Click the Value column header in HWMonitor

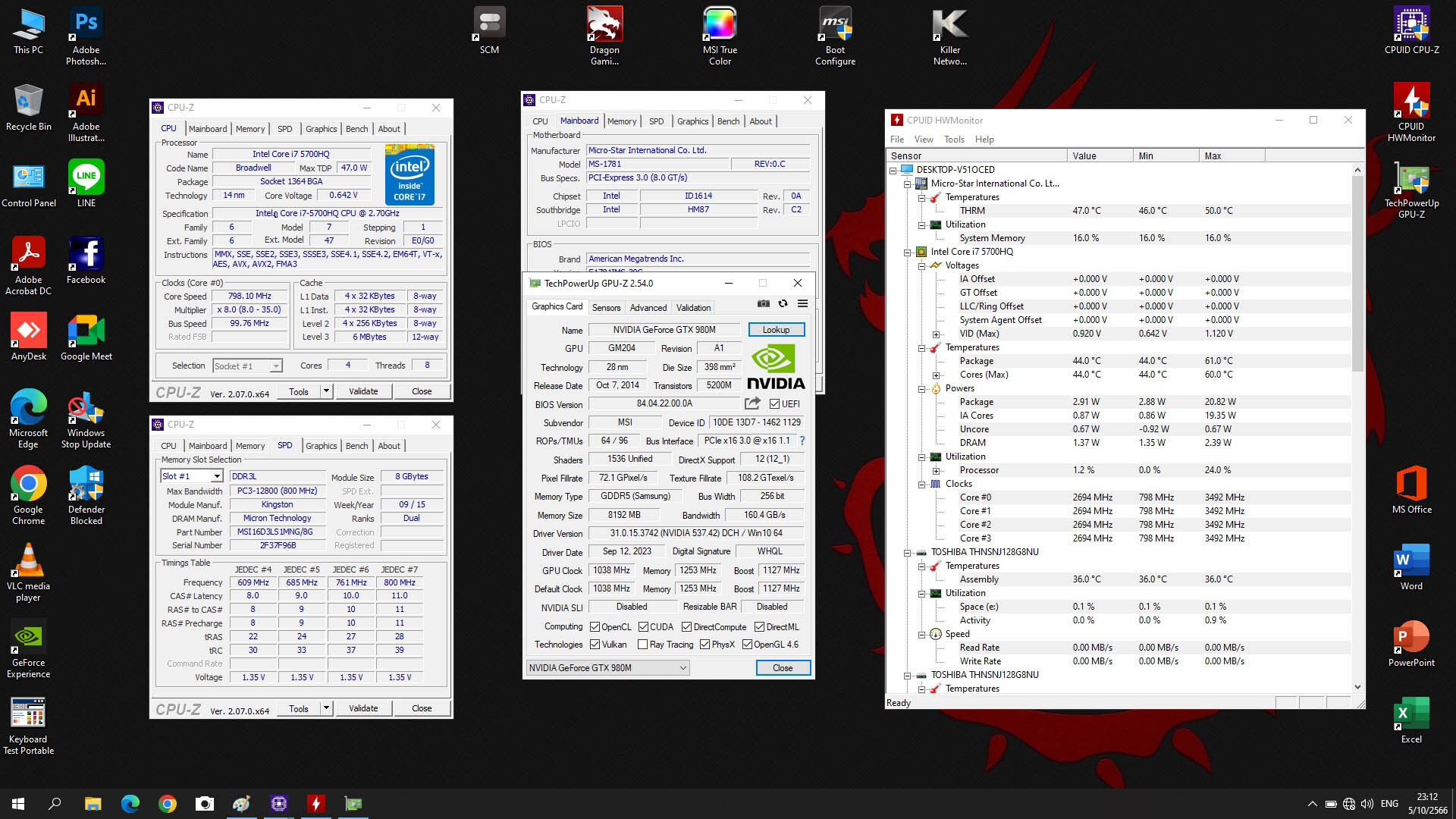1100,156
